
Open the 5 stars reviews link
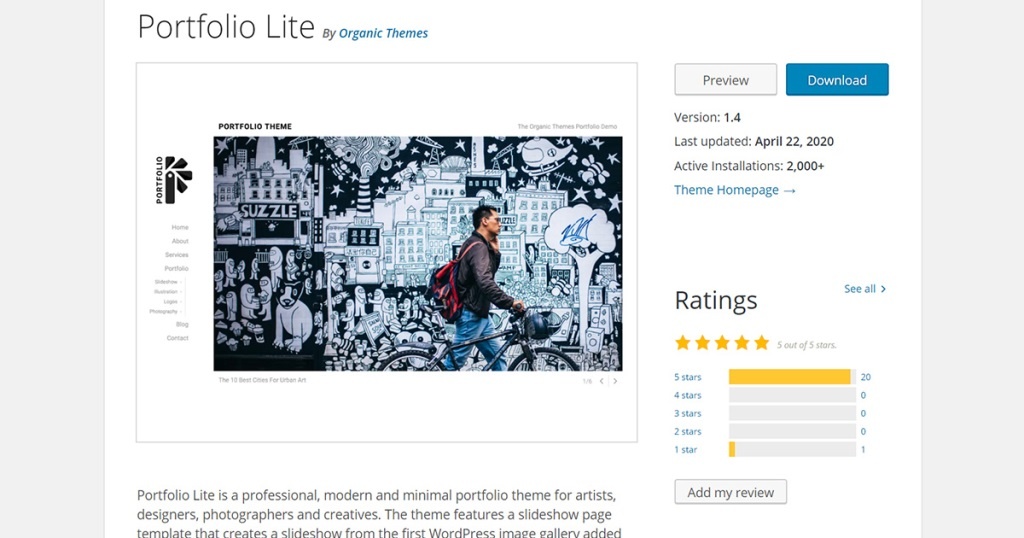tap(688, 377)
